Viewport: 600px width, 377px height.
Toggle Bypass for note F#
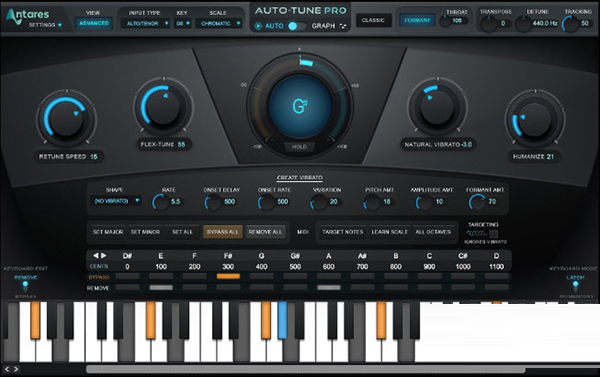tap(228, 276)
